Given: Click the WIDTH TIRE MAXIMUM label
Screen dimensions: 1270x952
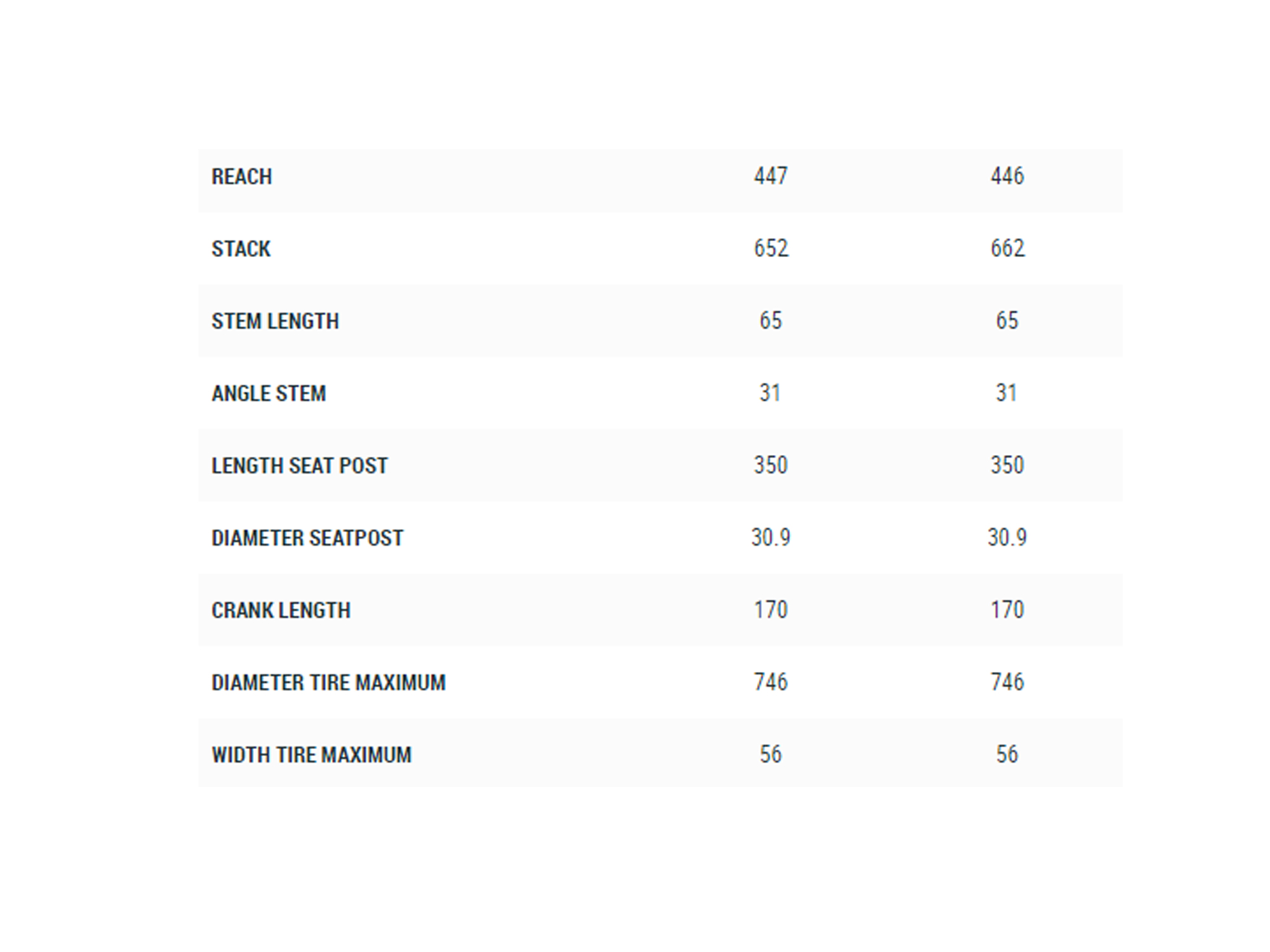Looking at the screenshot, I should 311,755.
